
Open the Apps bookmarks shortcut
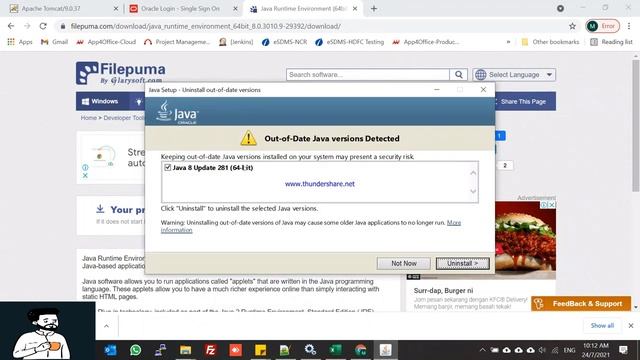click(20, 42)
